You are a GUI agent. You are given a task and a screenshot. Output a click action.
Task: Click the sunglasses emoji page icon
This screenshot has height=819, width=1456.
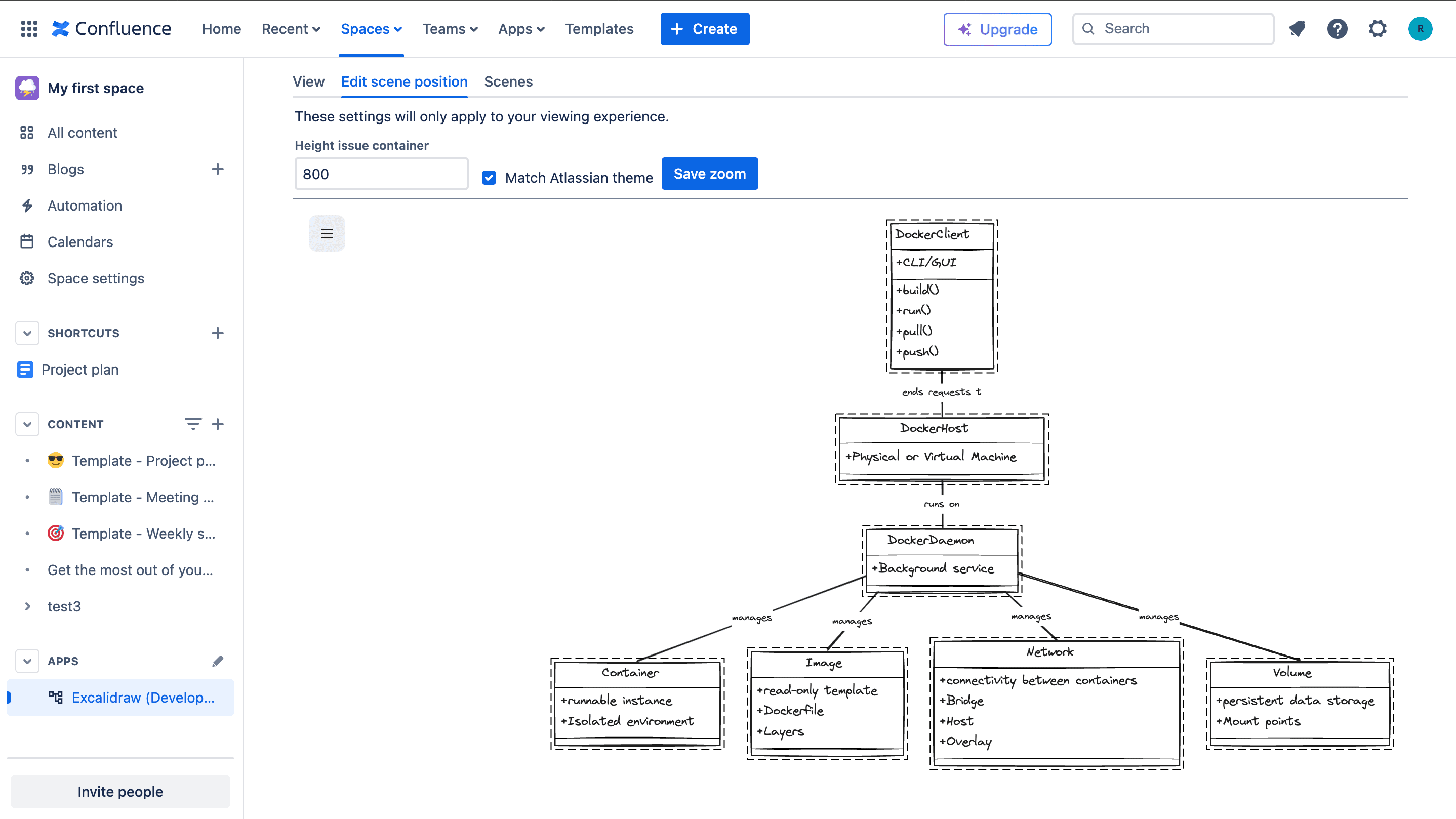tap(55, 461)
